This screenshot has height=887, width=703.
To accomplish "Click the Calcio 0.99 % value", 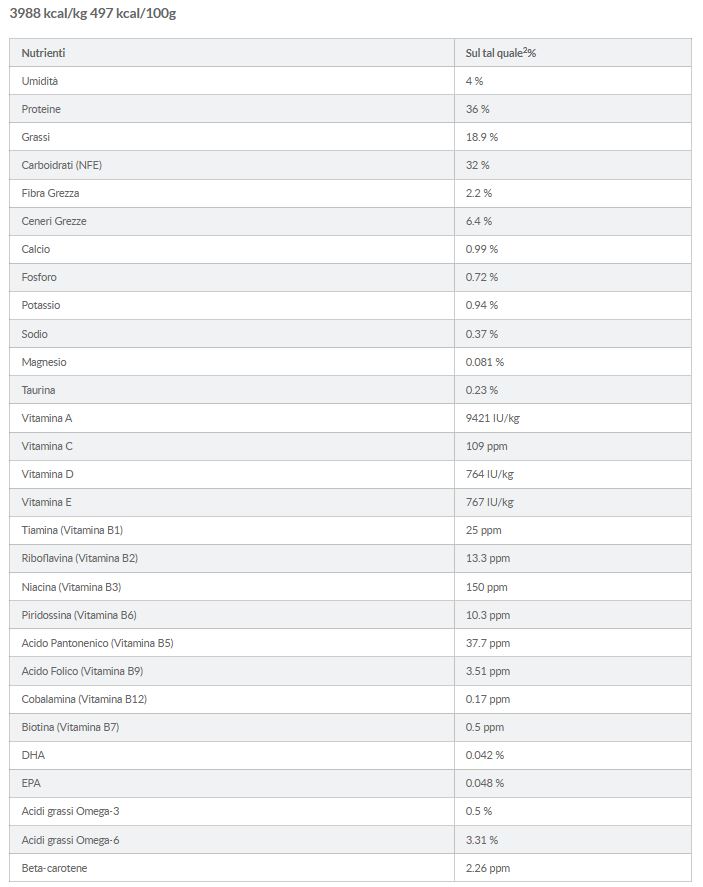I will pyautogui.click(x=482, y=249).
